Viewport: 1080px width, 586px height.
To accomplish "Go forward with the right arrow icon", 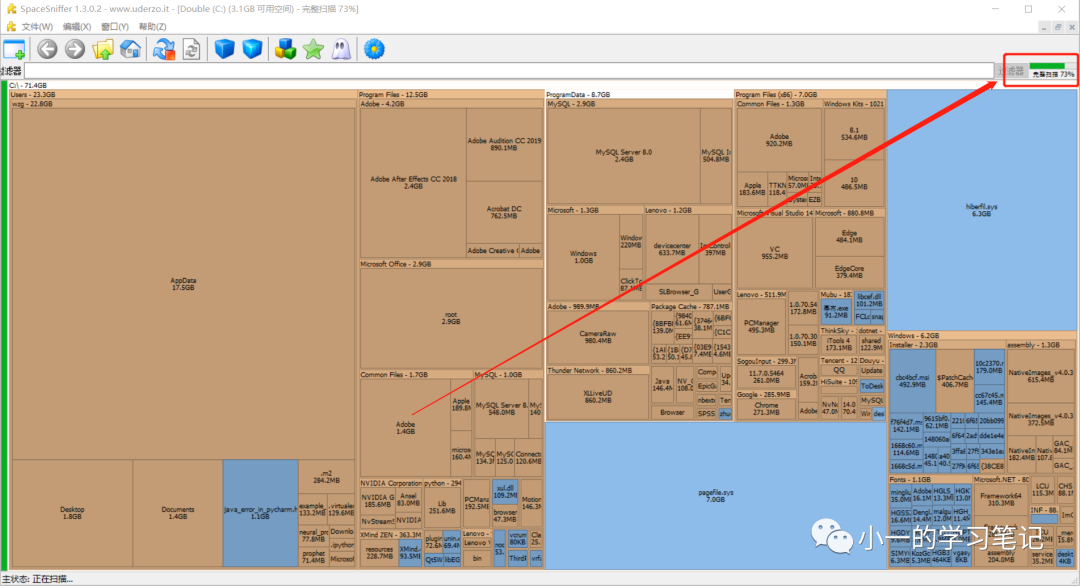I will coord(74,50).
